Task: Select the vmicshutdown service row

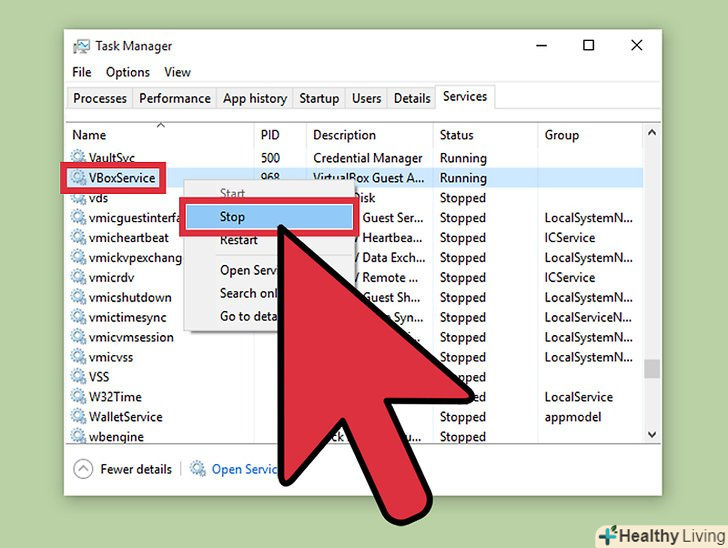Action: click(x=130, y=298)
